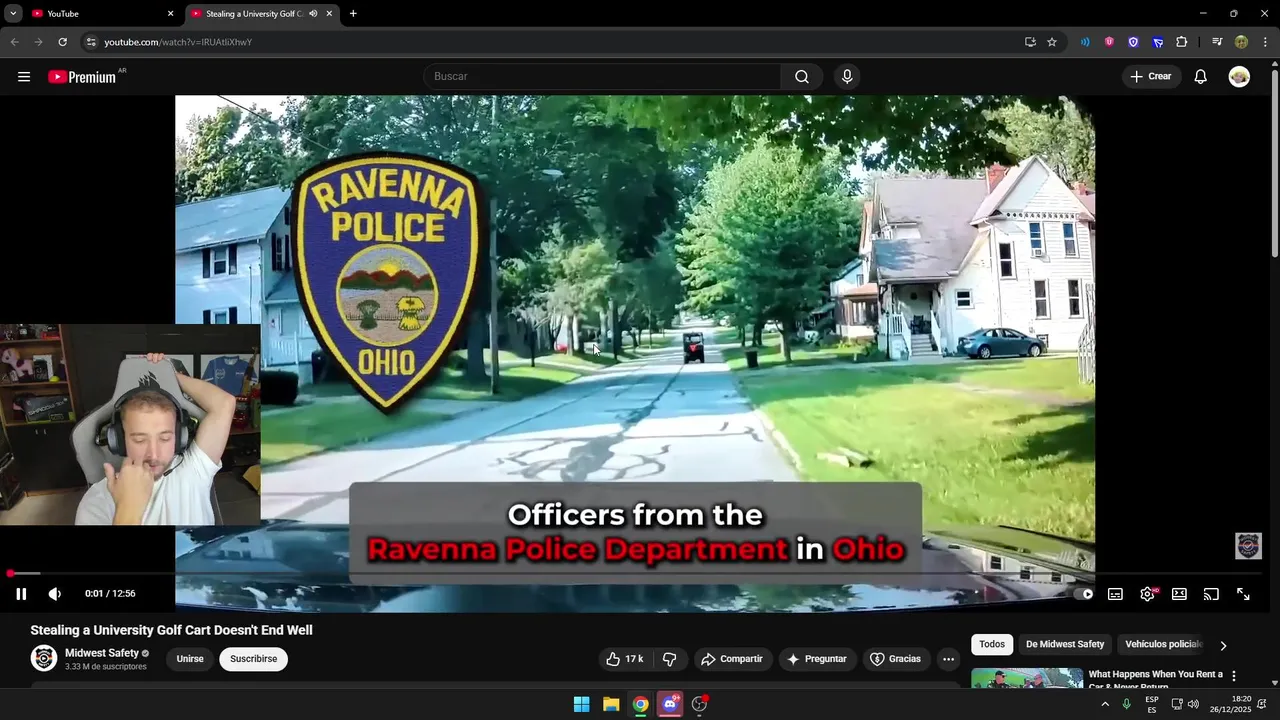Mute the playing tab via speaker icon
This screenshot has width=1280, height=720.
coord(313,14)
